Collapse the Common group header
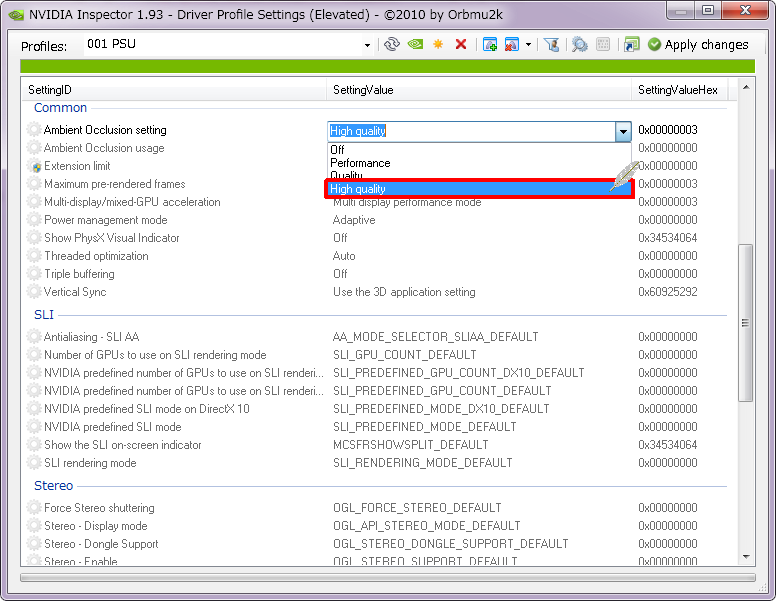This screenshot has width=776, height=601. [60, 108]
